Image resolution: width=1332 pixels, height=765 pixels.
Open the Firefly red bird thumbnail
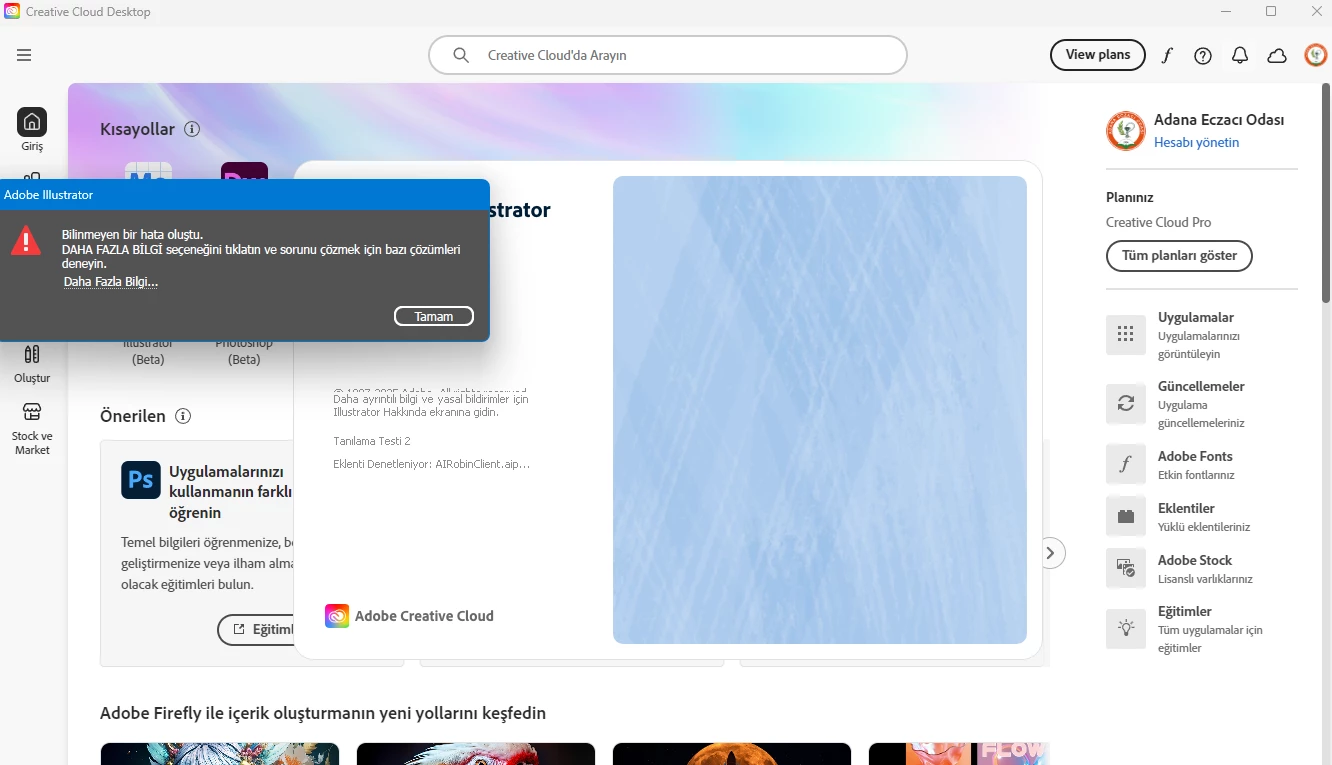tap(476, 754)
